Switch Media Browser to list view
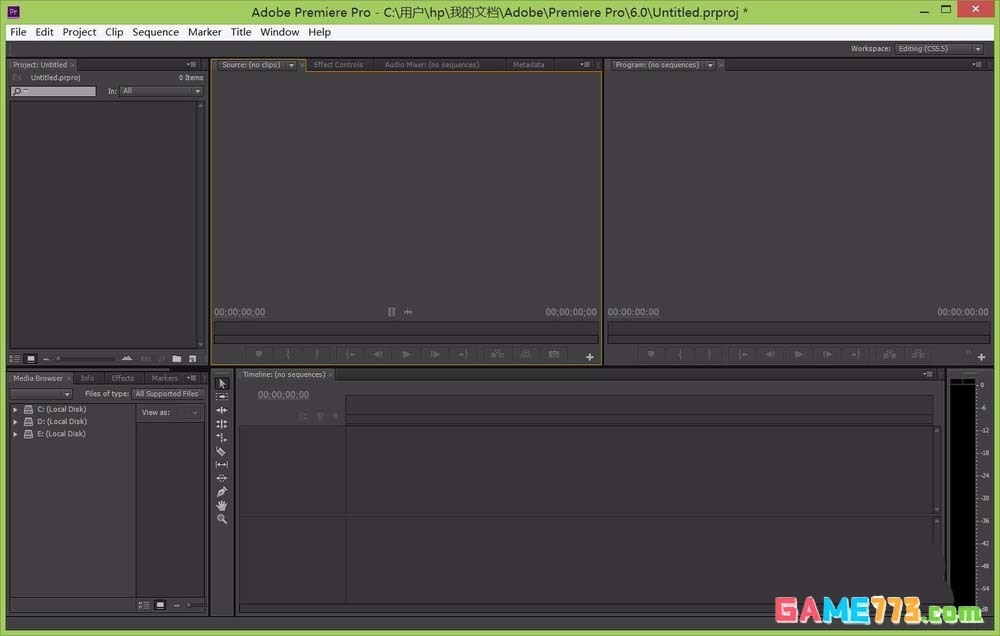Screen dimensions: 1000x636 click(144, 605)
